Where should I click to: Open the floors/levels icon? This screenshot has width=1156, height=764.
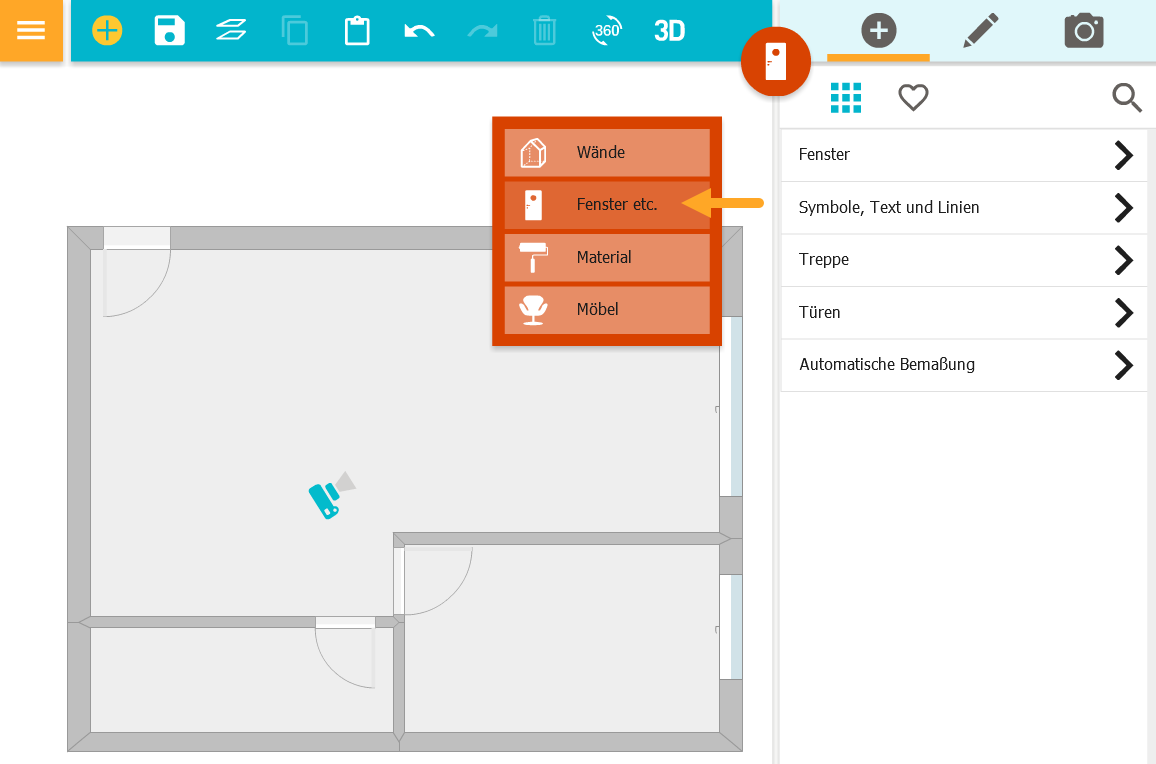(x=231, y=30)
